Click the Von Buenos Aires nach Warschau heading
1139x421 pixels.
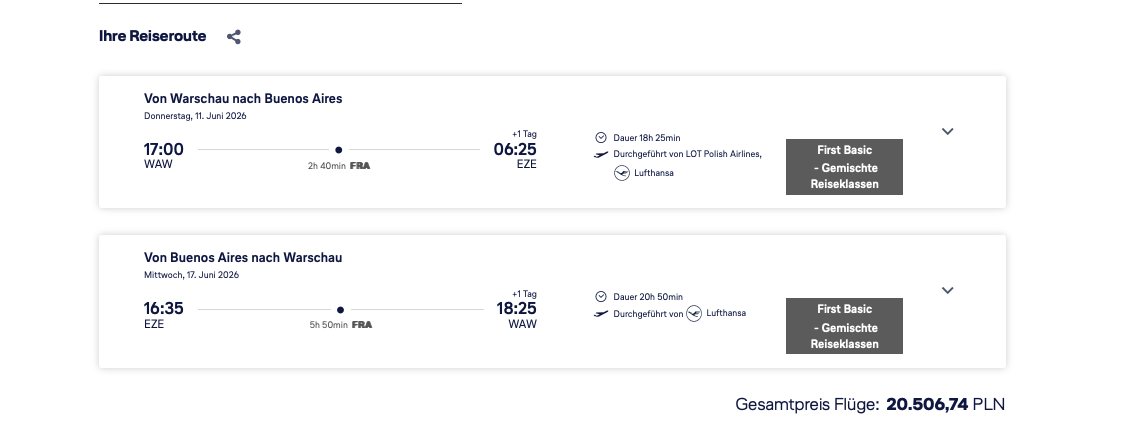tap(243, 258)
